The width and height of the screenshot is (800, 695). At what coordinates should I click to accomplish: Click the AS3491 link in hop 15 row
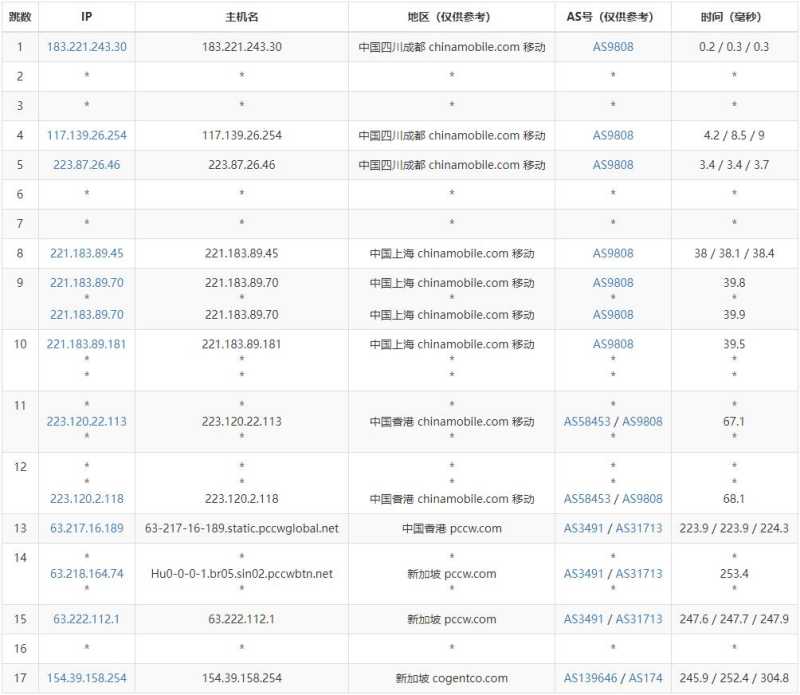point(584,619)
